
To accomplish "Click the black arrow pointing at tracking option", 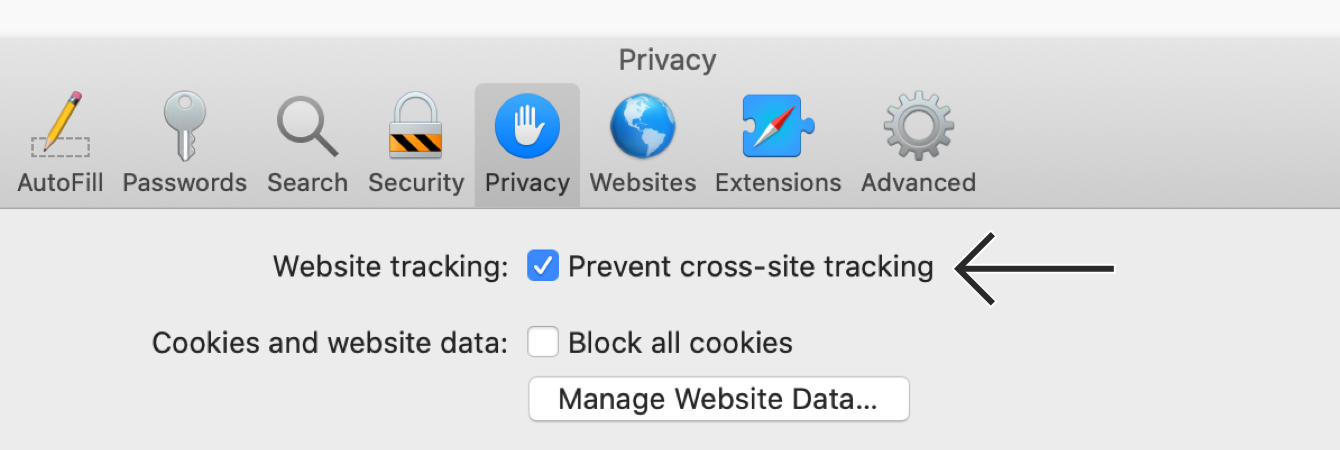I will [1035, 268].
